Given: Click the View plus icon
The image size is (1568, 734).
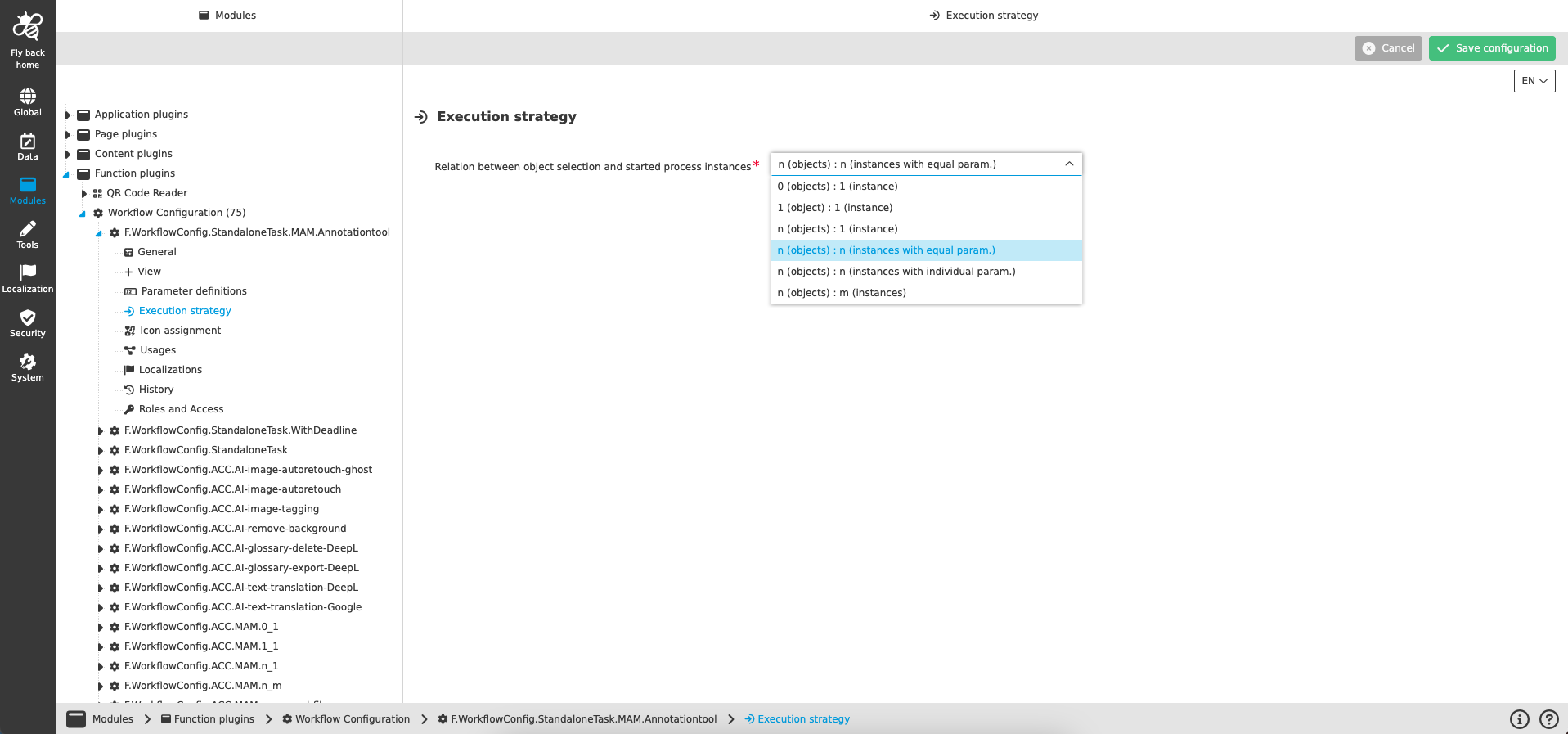Looking at the screenshot, I should pos(128,272).
